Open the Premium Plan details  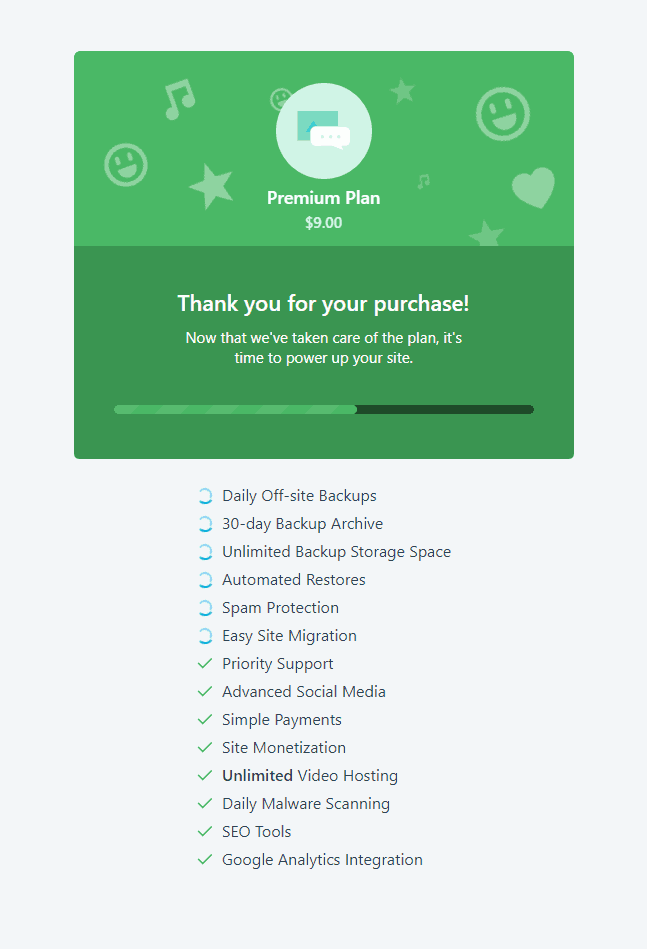[x=323, y=198]
